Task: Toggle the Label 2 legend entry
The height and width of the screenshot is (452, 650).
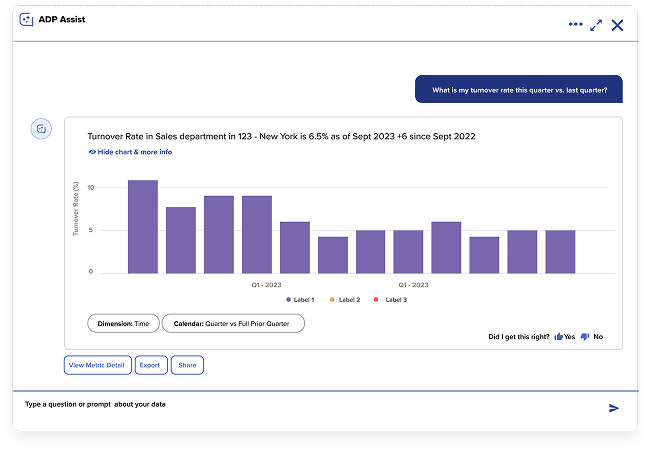Action: click(x=345, y=299)
